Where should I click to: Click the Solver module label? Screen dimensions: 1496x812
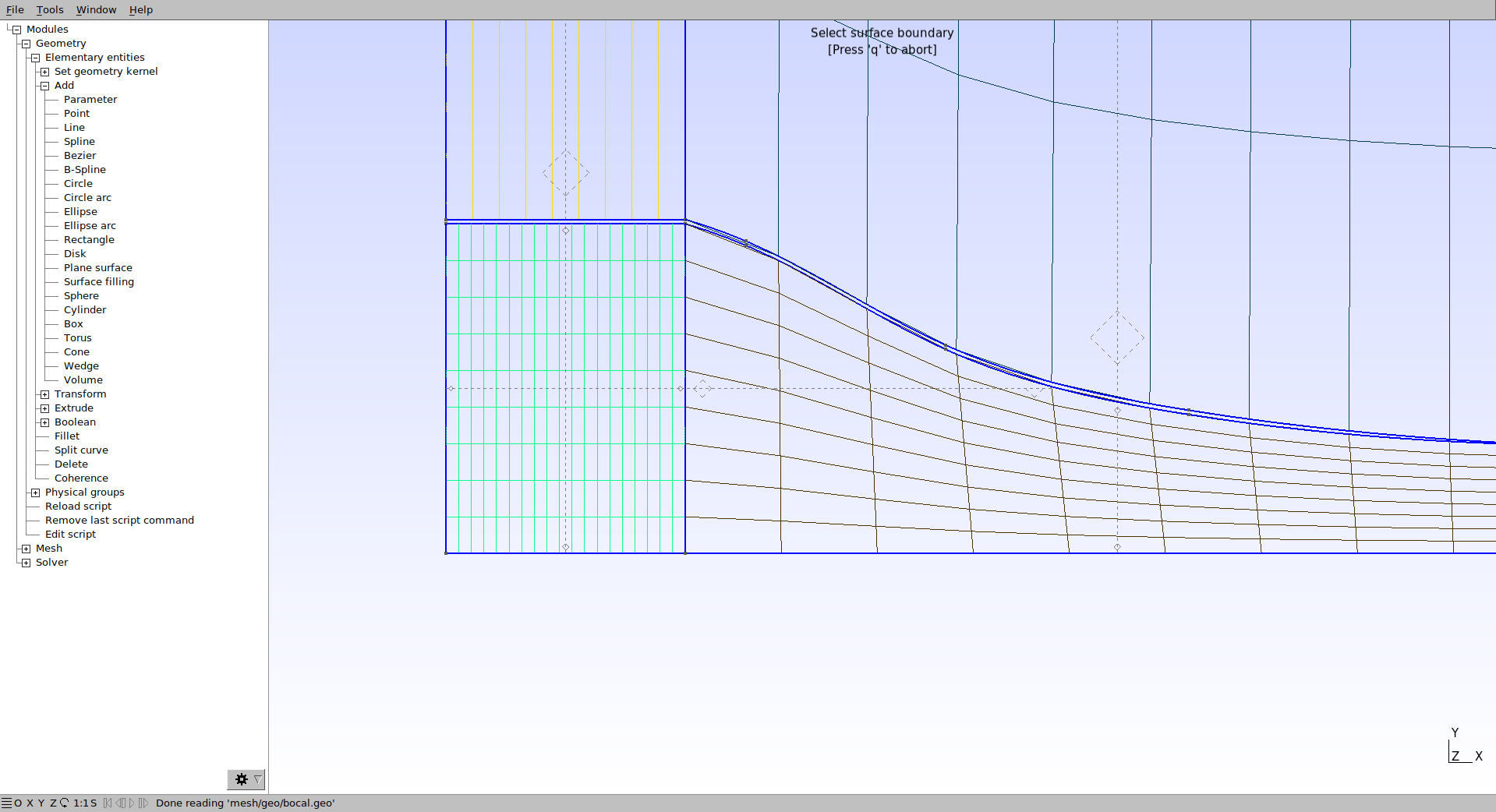[x=51, y=563]
